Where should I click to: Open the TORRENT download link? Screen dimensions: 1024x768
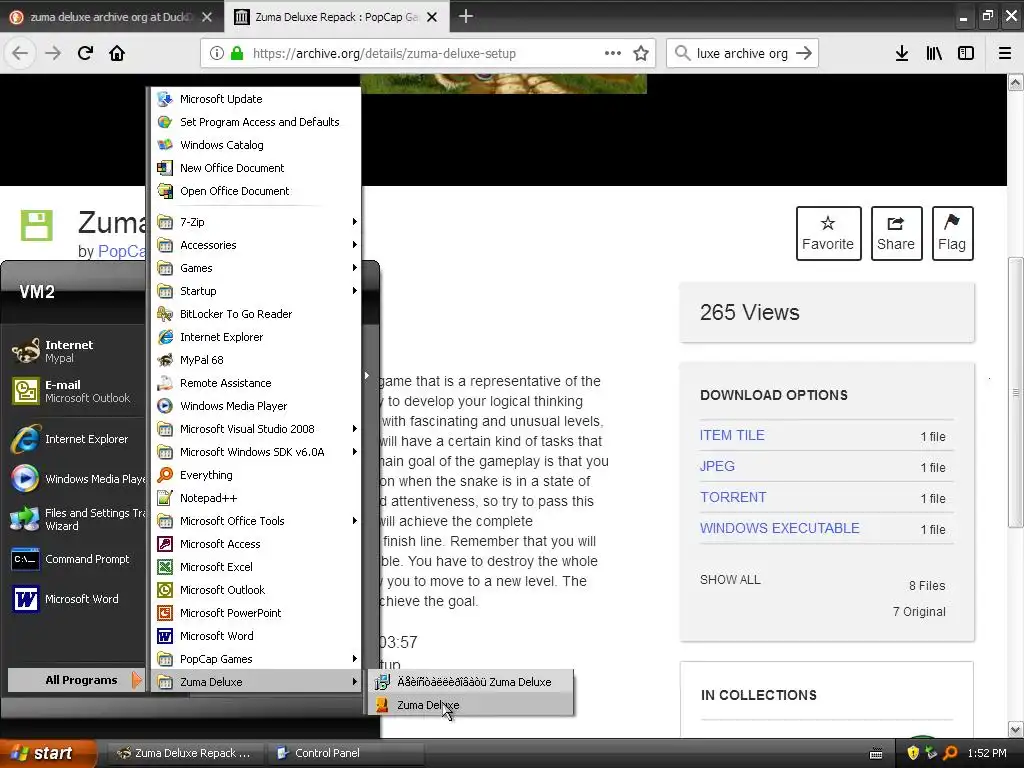tap(733, 497)
